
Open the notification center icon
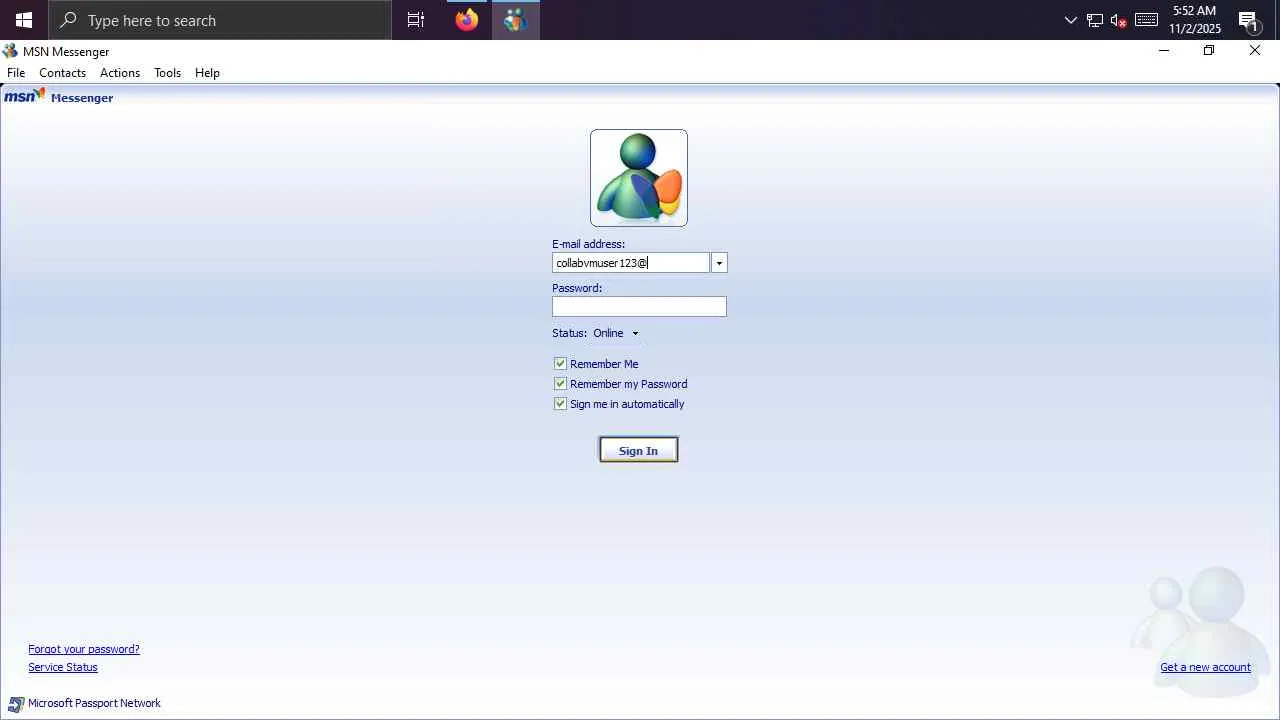coord(1249,20)
